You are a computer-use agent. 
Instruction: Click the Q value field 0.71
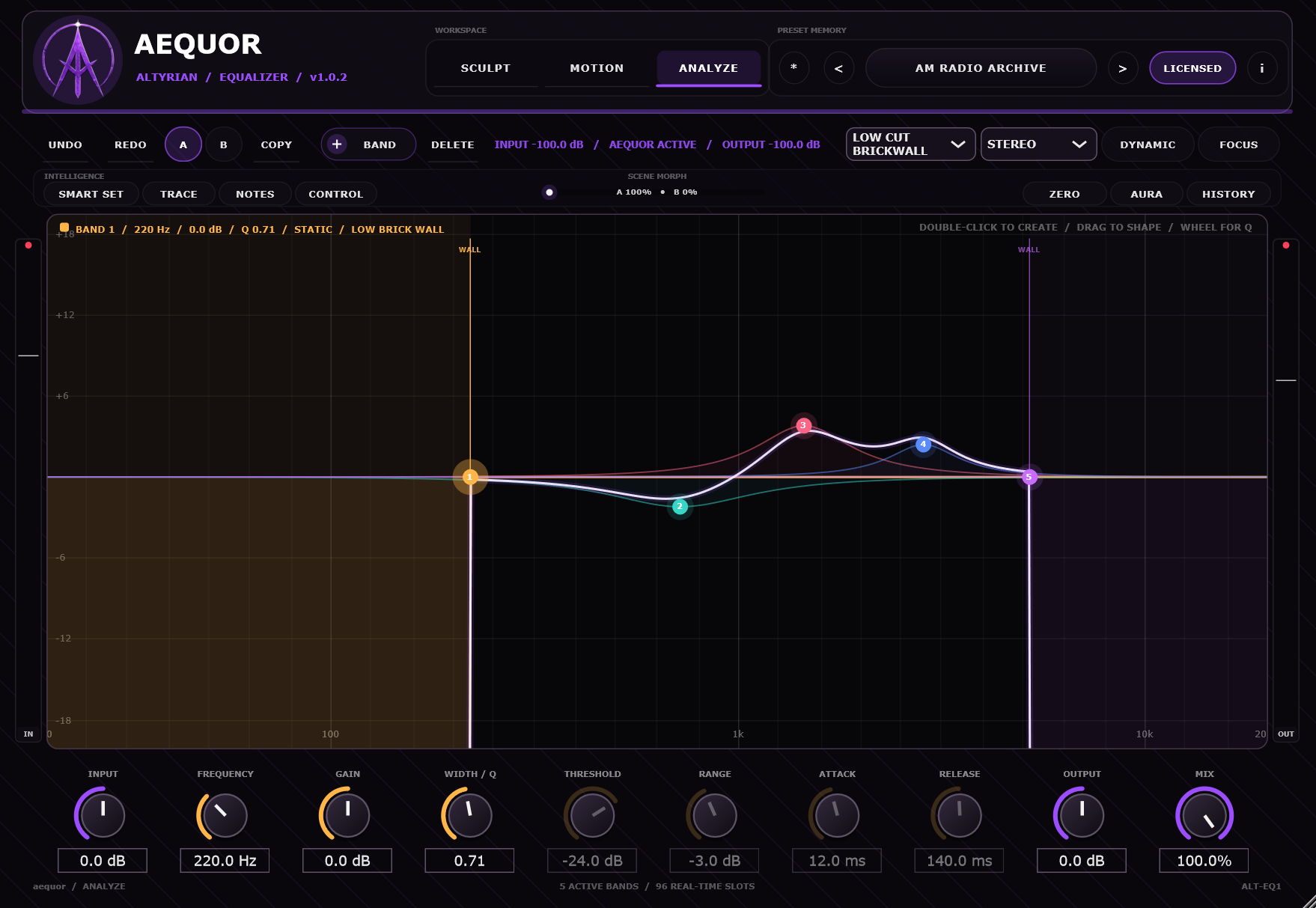pos(469,861)
